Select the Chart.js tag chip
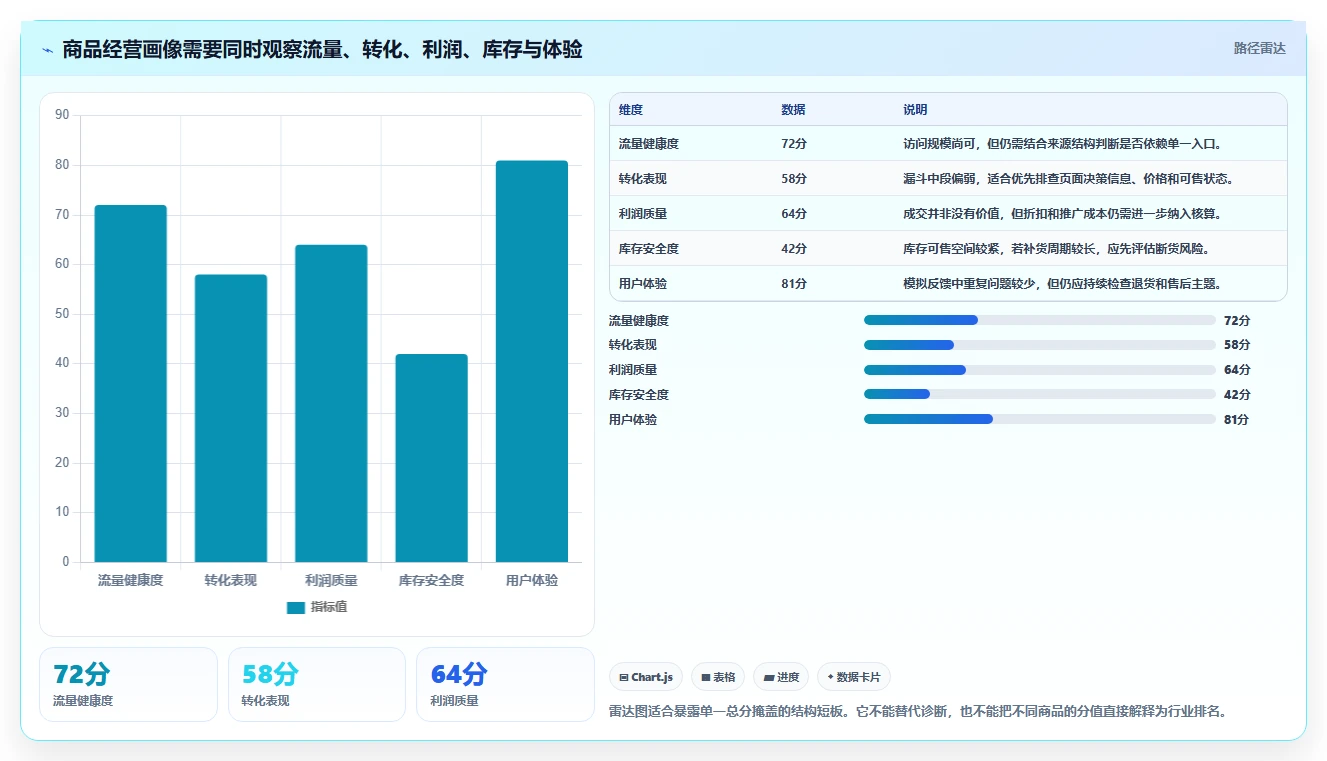The height and width of the screenshot is (761, 1327). 646,677
